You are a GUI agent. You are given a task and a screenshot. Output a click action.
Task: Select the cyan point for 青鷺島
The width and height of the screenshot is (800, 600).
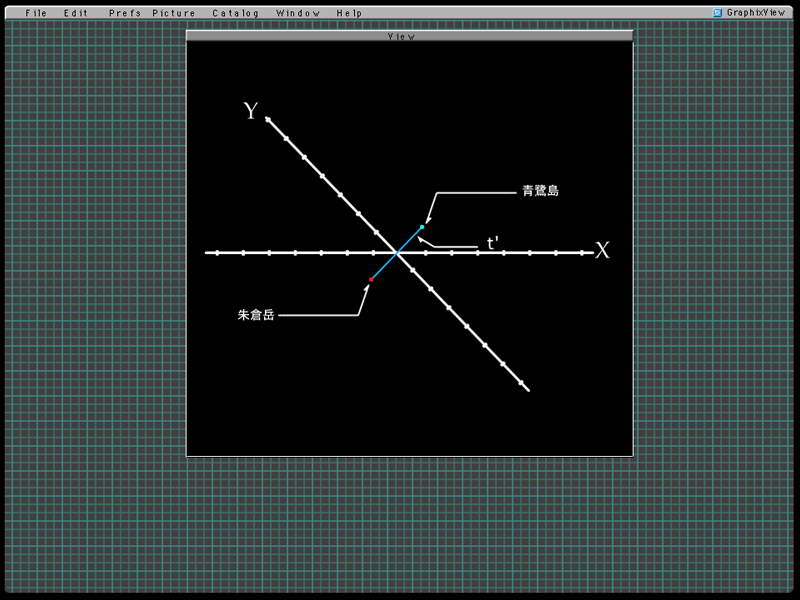click(422, 227)
